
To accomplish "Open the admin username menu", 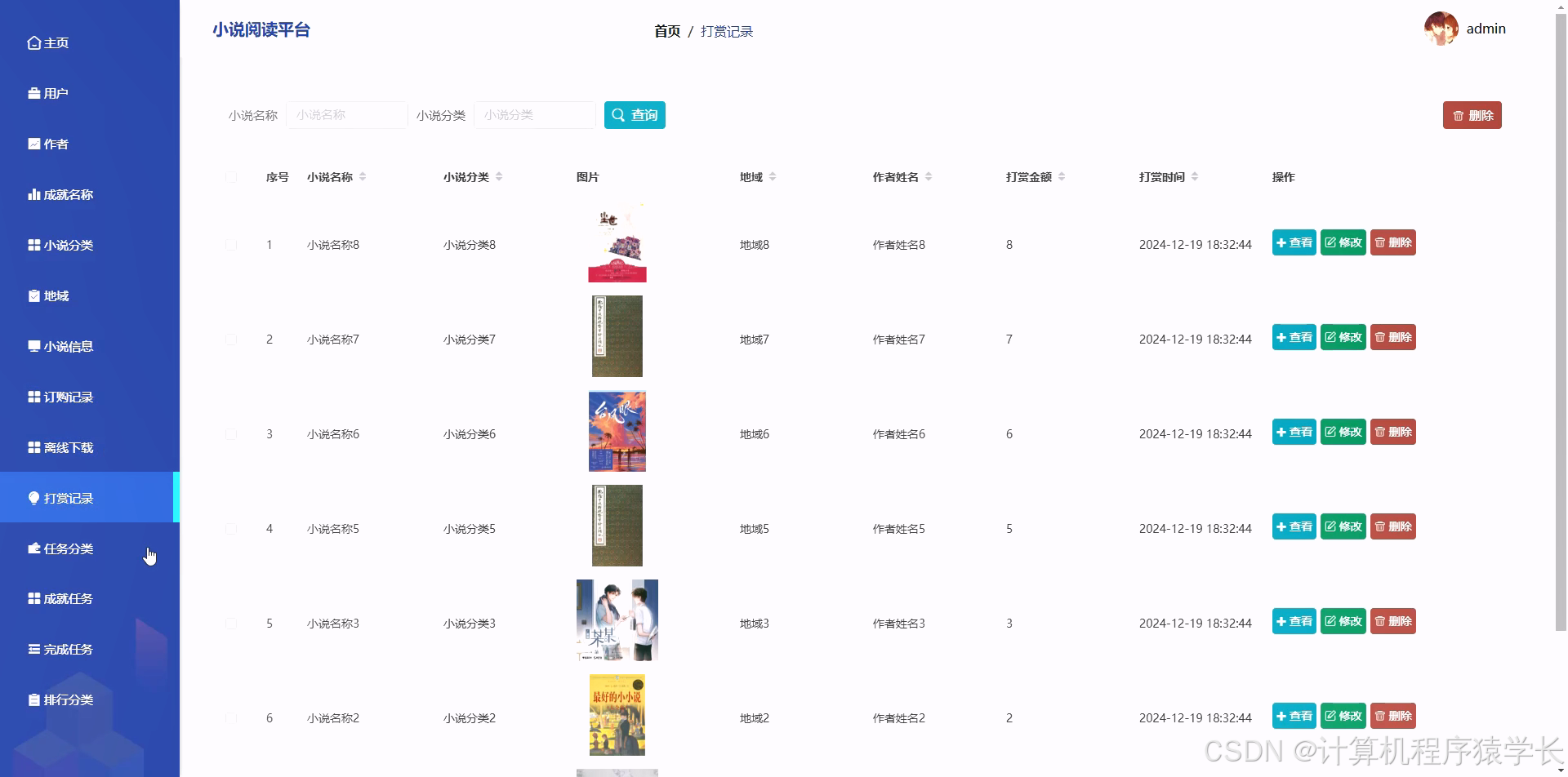I will (1486, 29).
